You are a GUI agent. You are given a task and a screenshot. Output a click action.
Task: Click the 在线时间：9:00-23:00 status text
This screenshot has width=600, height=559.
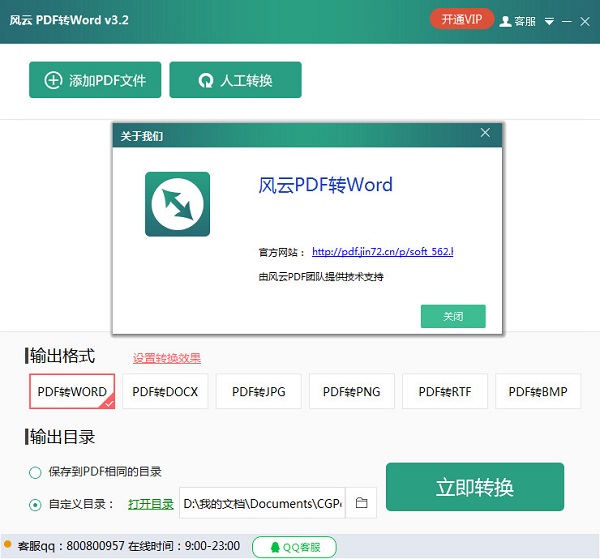click(x=184, y=546)
